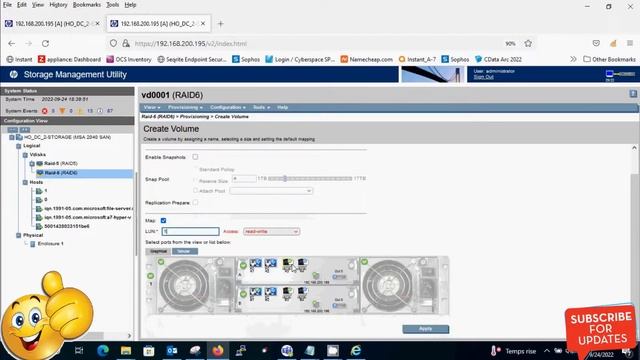Click the Sign Out link
Viewport: 640px width, 360px height.
[483, 77]
